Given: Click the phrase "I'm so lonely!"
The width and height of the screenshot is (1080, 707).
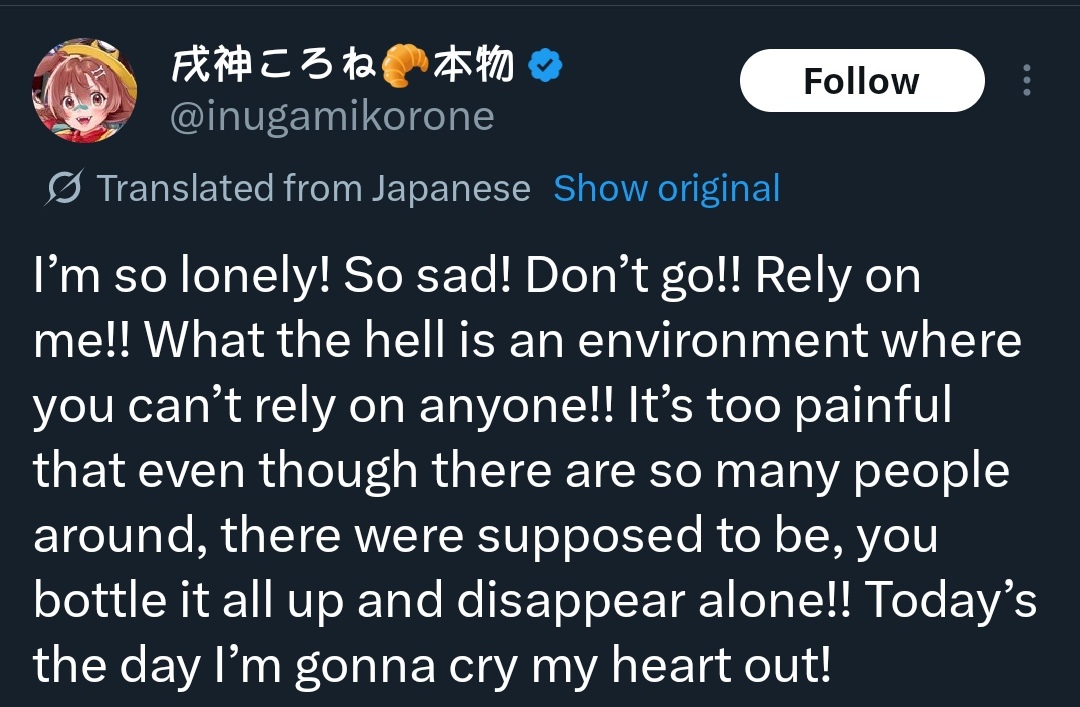Looking at the screenshot, I should pos(181,277).
